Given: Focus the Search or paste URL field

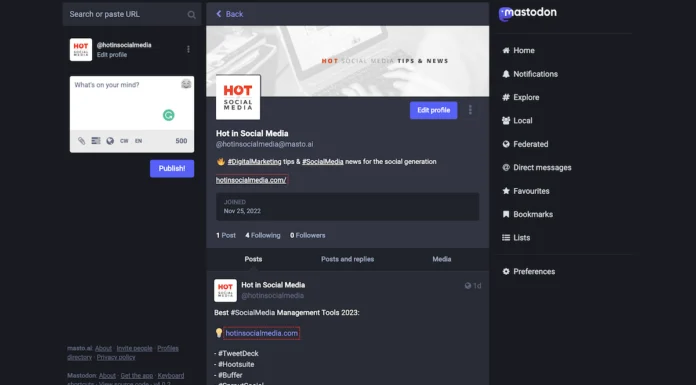Looking at the screenshot, I should (132, 14).
